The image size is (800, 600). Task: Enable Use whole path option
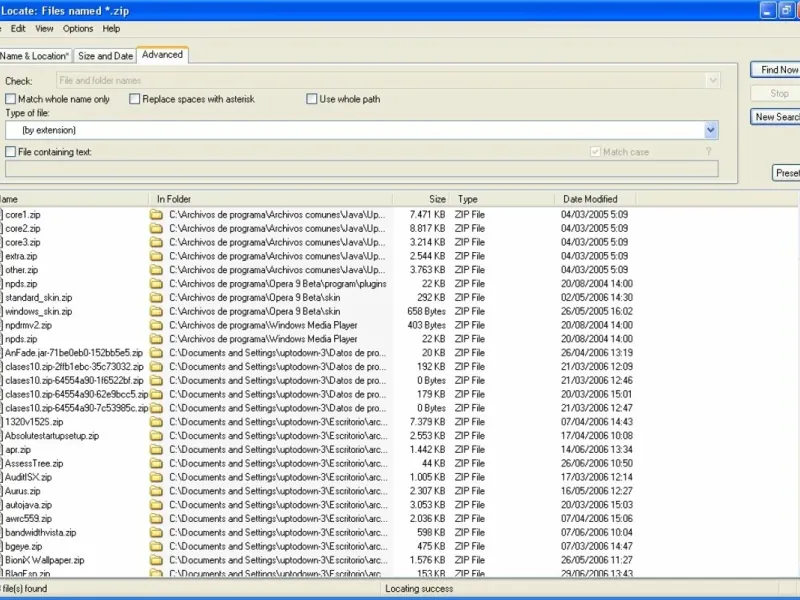[x=312, y=99]
